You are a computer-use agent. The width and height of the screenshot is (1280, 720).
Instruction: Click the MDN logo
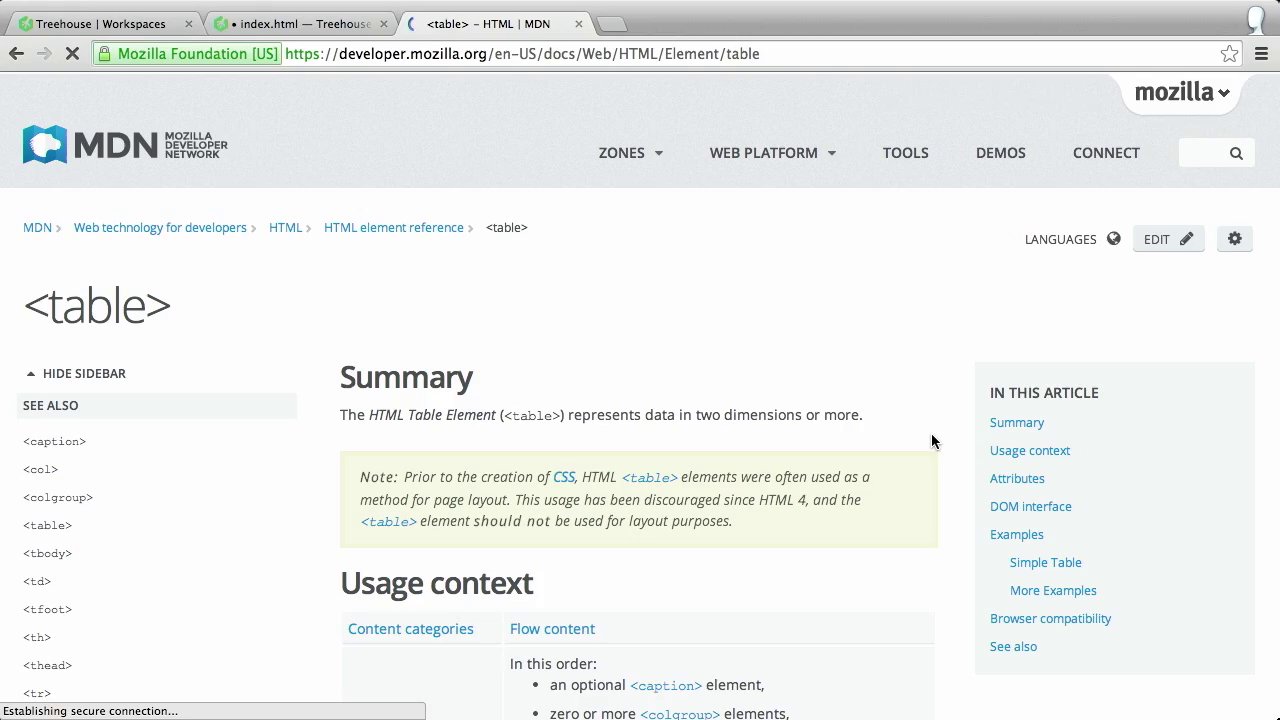[125, 145]
